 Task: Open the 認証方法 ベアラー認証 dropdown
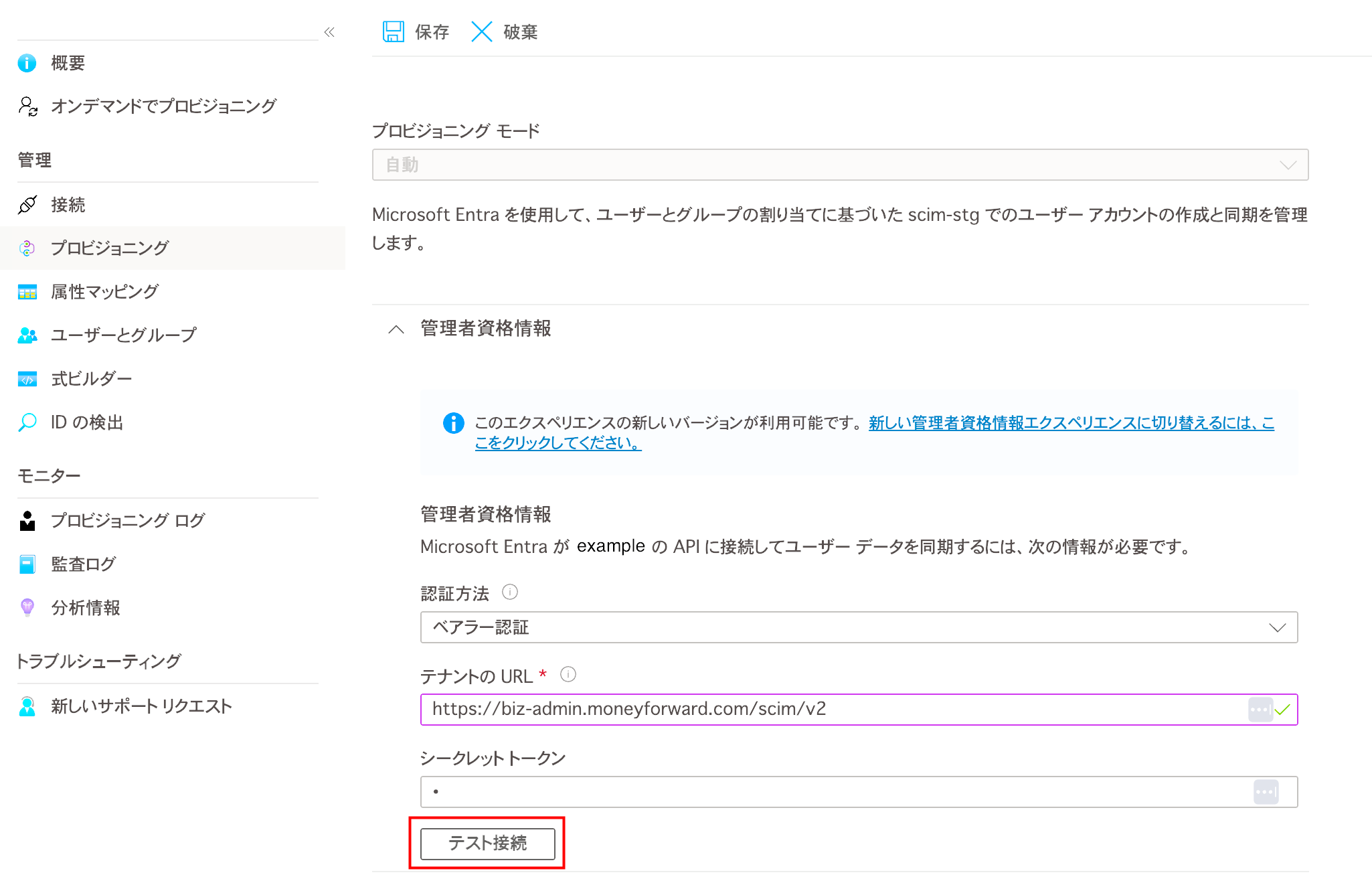point(859,627)
